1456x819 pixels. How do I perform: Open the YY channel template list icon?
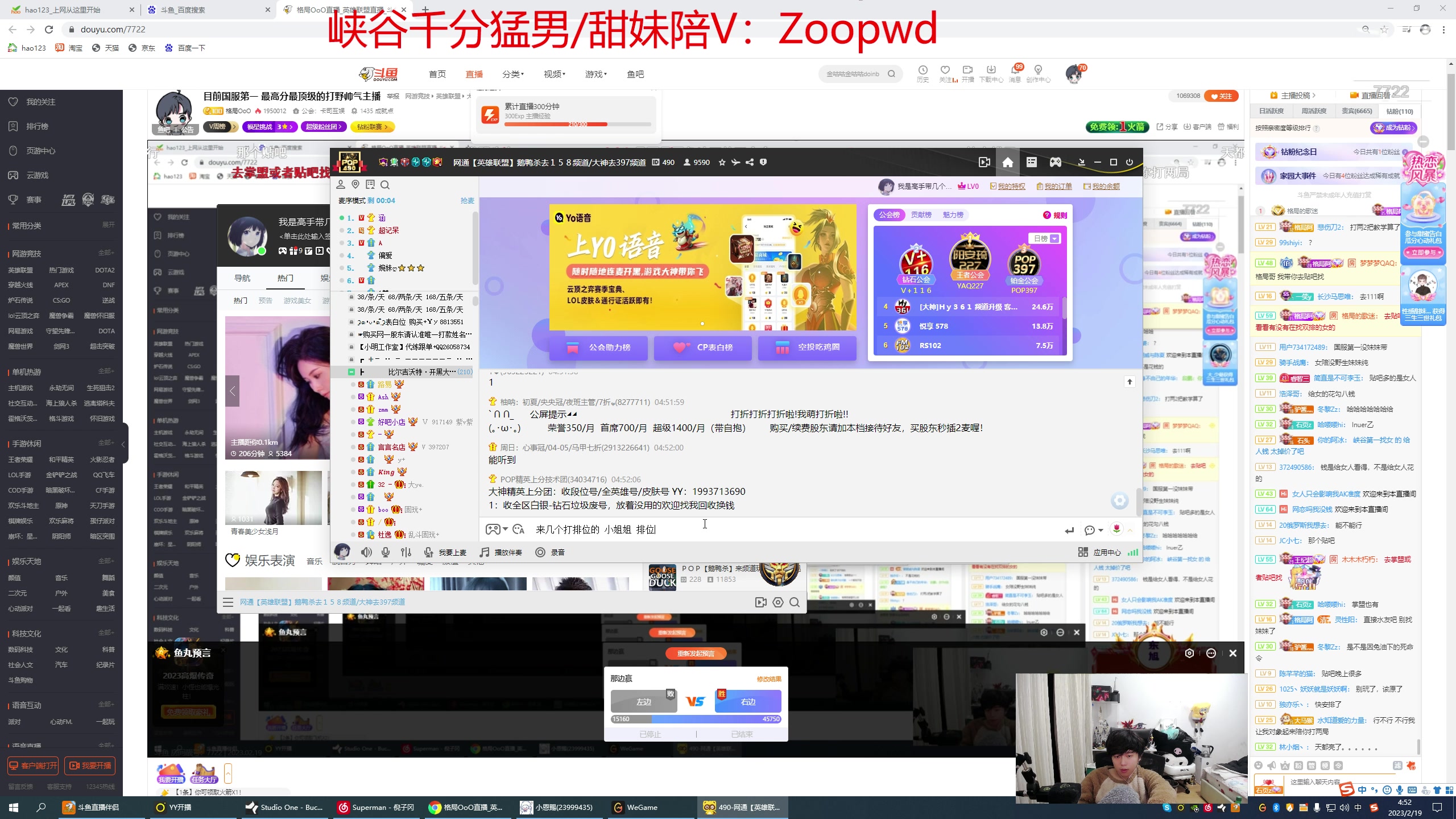click(x=1032, y=163)
